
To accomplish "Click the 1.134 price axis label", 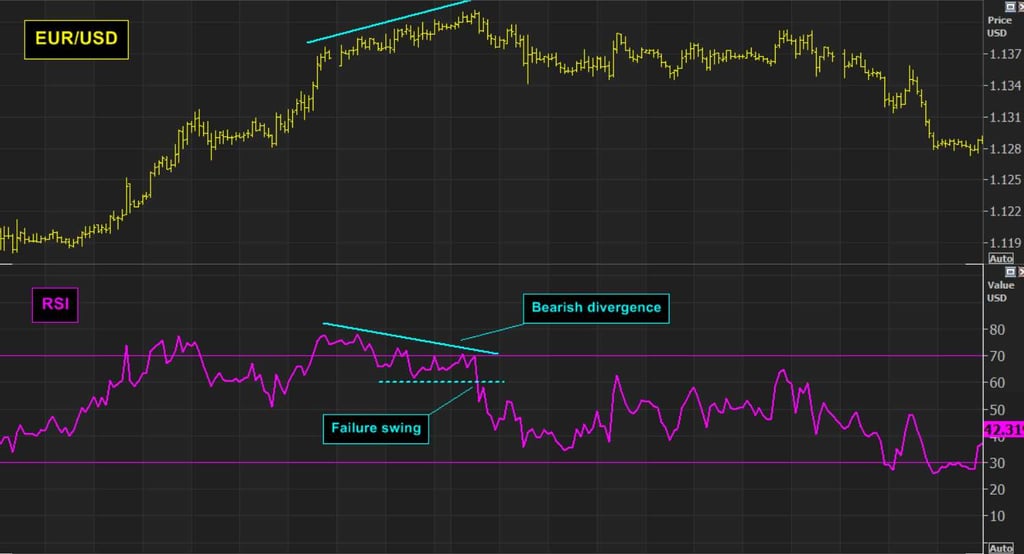I will [x=1005, y=86].
